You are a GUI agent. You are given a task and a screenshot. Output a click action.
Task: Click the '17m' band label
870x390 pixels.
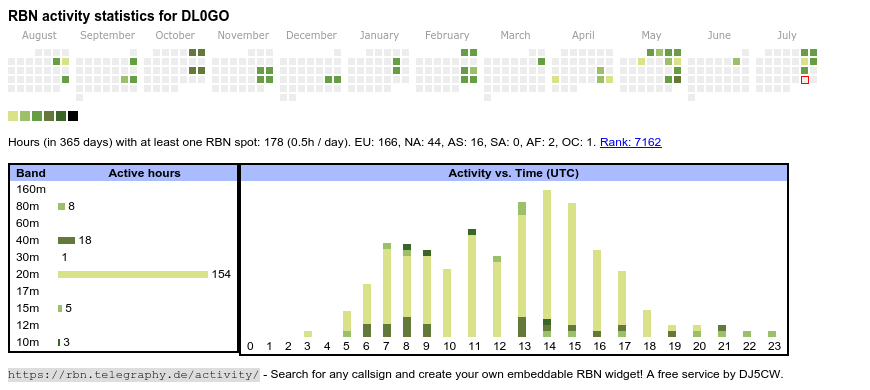[28, 291]
